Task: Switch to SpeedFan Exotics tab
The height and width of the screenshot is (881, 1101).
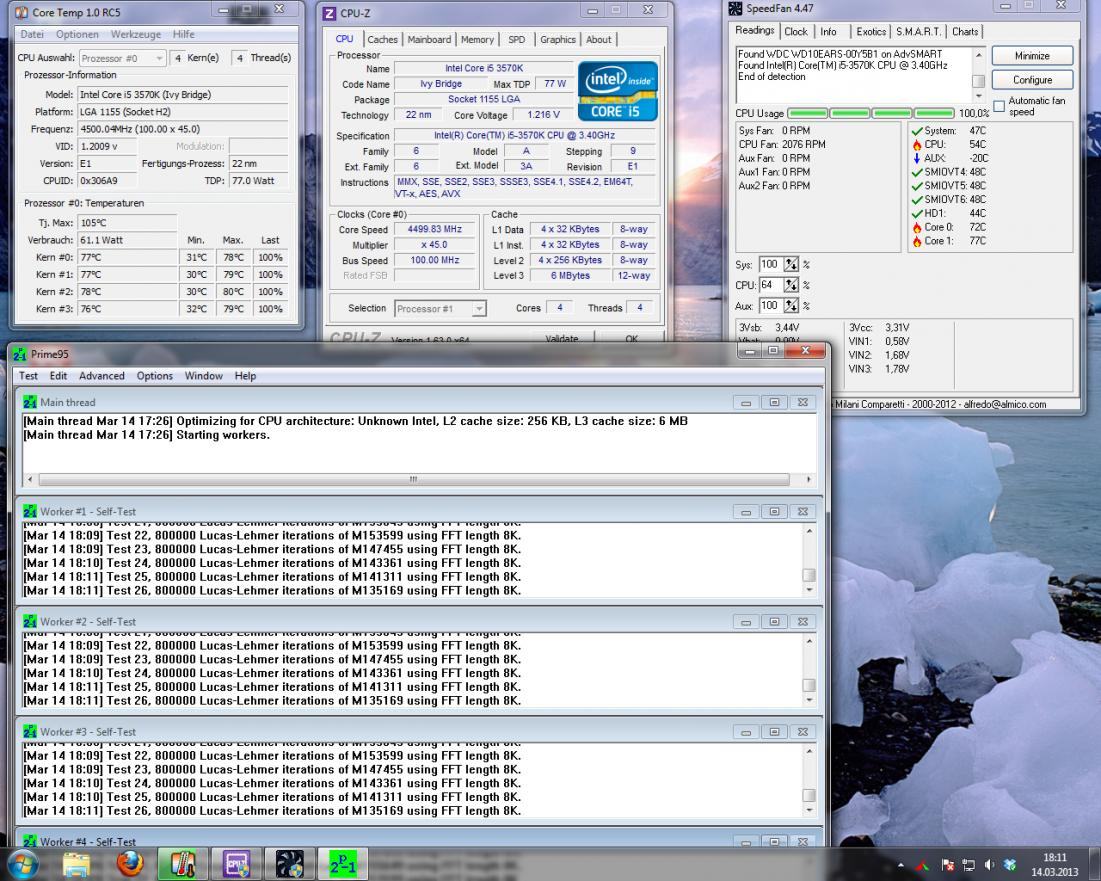Action: coord(871,32)
